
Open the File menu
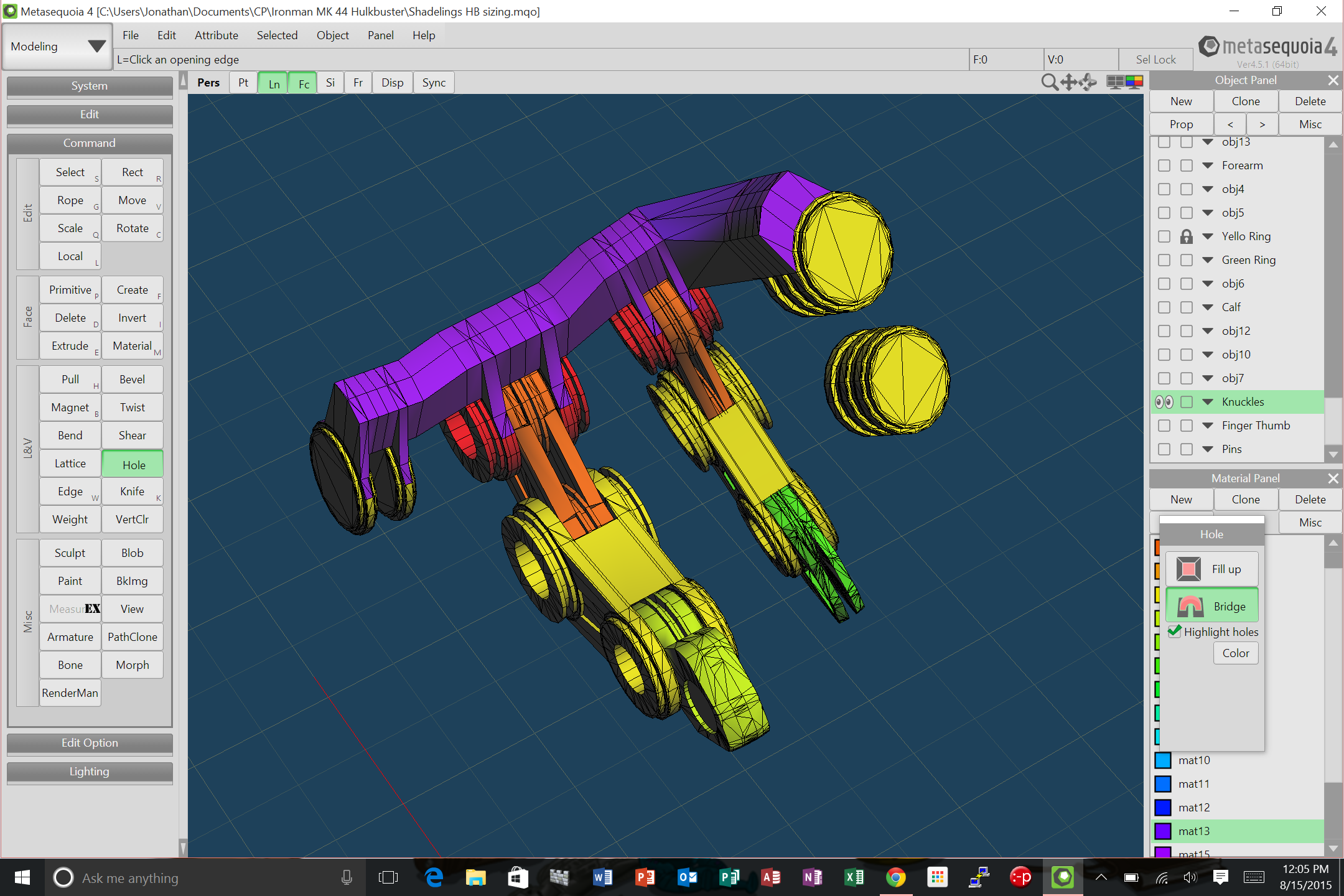(131, 35)
